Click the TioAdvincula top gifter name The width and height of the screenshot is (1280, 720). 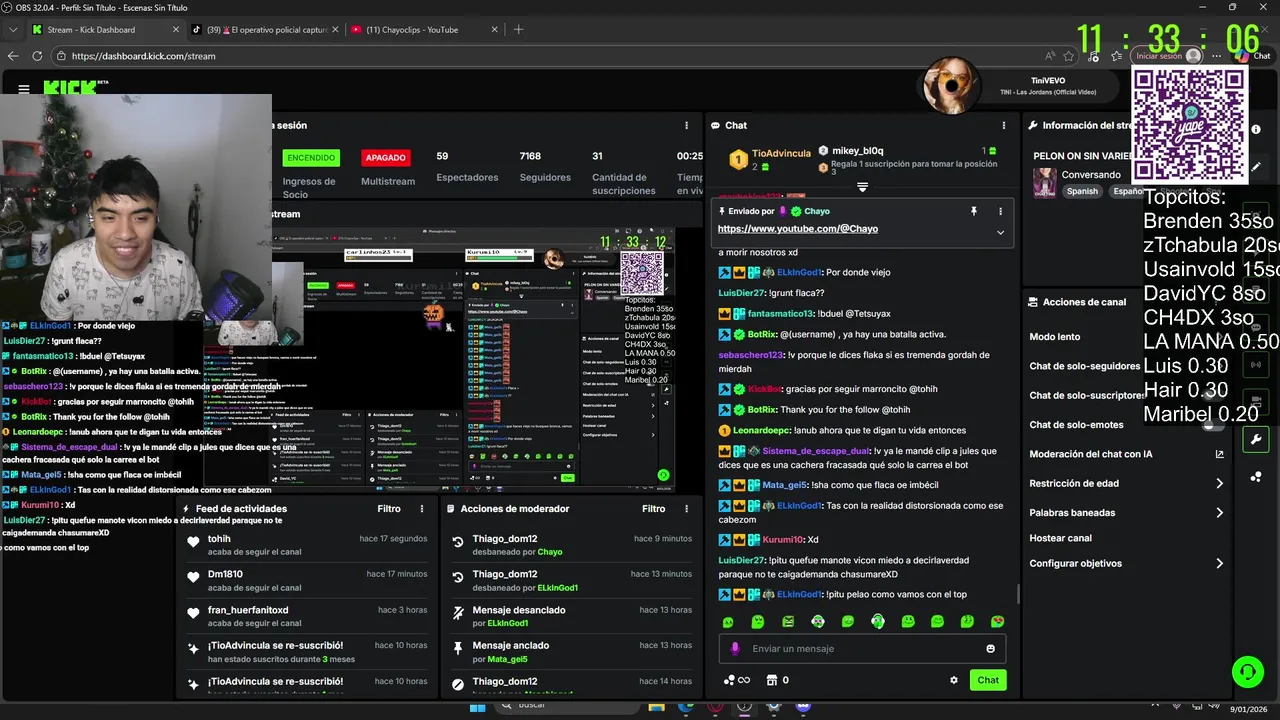781,154
